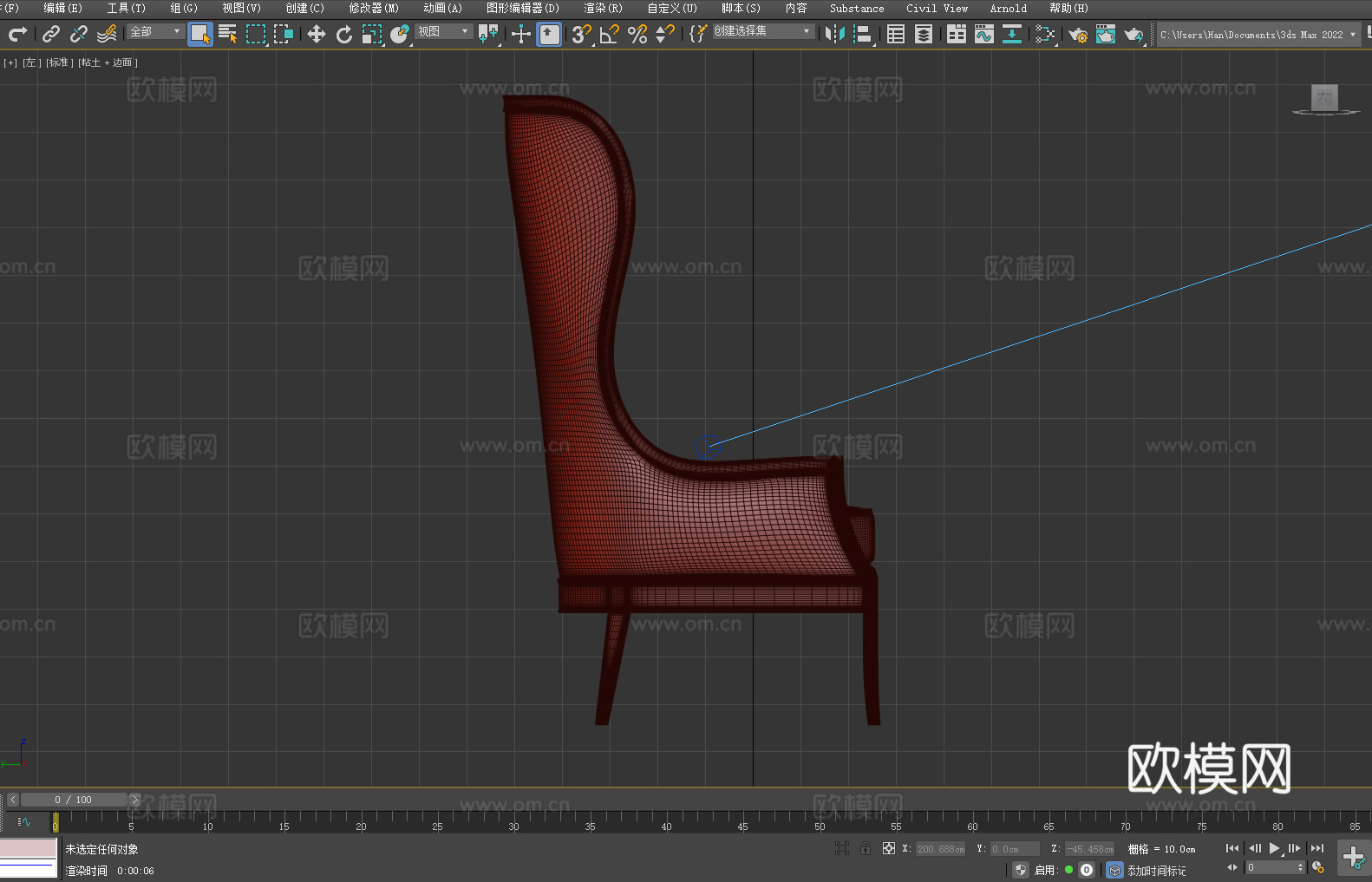Click Edit Named Selection Sets icon

click(x=698, y=34)
